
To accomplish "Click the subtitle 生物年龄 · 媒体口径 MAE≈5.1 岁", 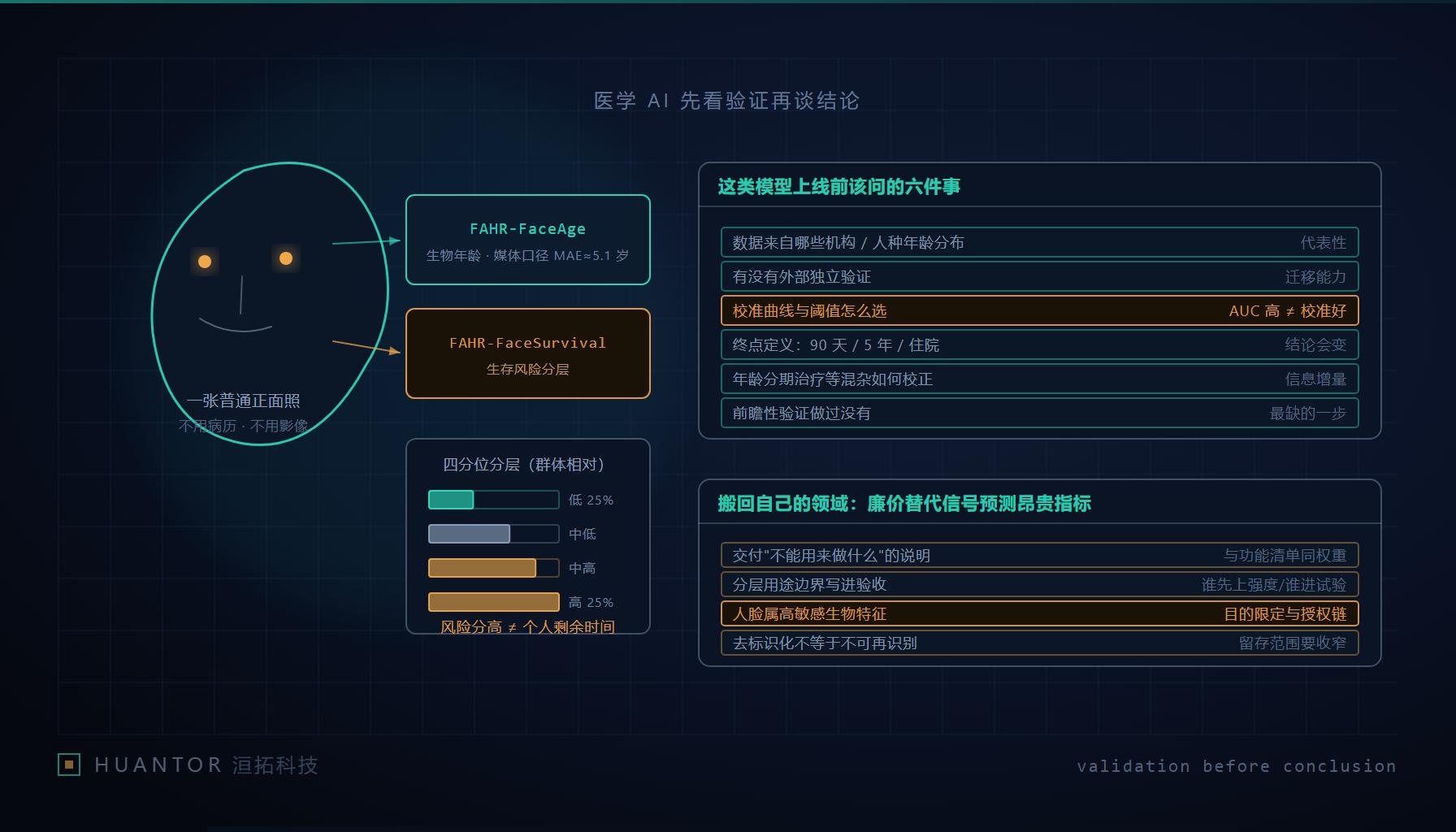I will 528,256.
